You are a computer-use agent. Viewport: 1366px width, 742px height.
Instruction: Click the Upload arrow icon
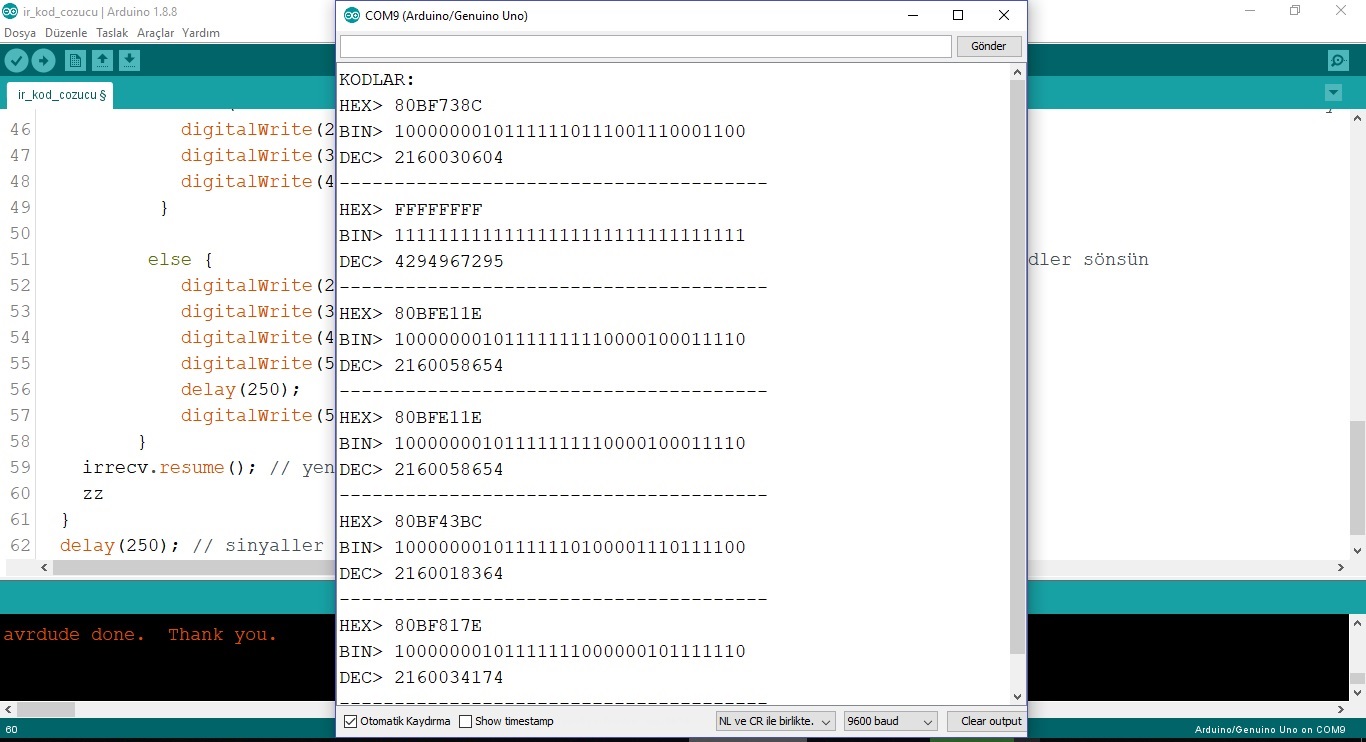[x=43, y=60]
